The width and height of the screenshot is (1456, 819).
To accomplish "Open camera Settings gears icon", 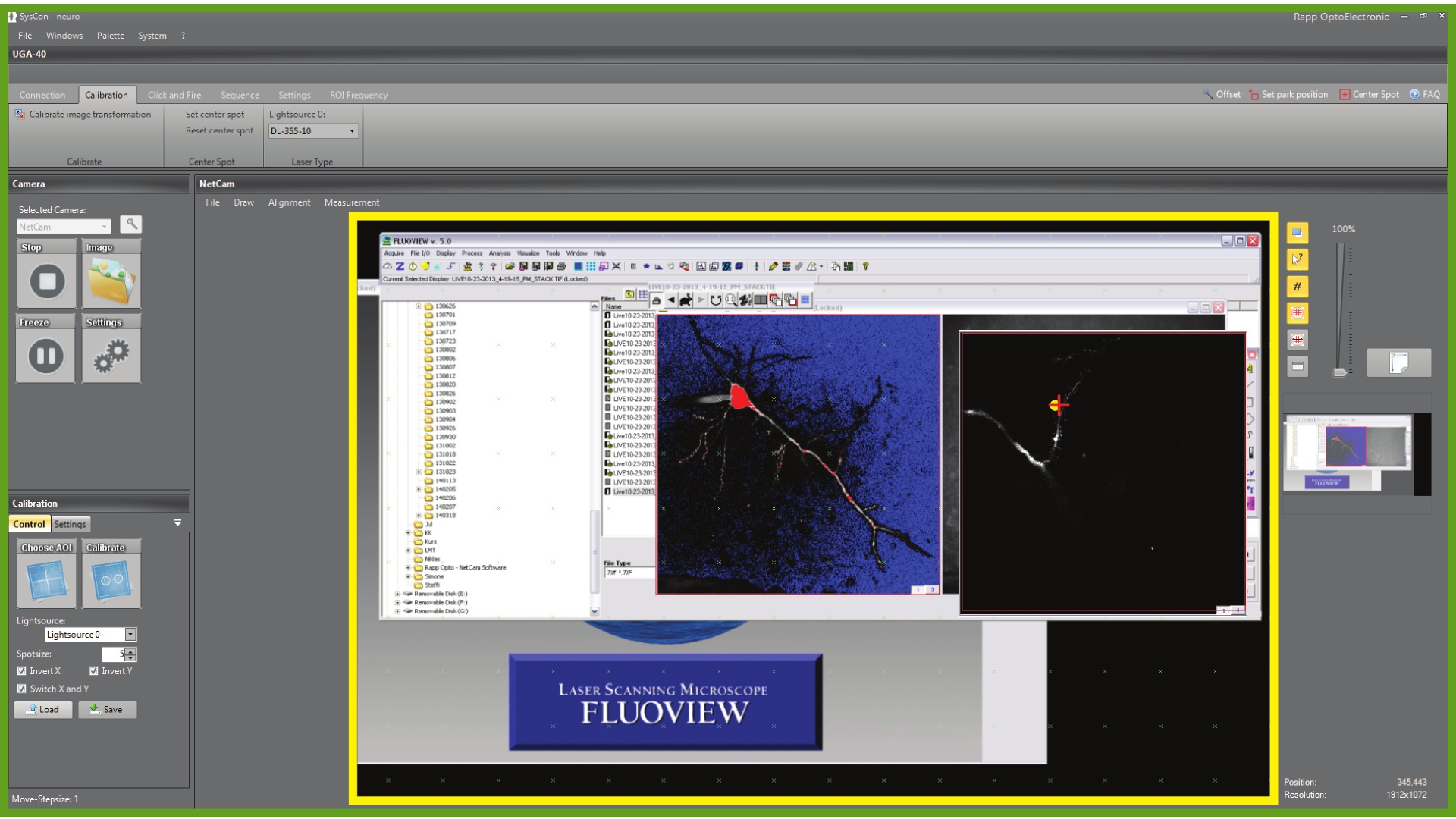I will [111, 356].
